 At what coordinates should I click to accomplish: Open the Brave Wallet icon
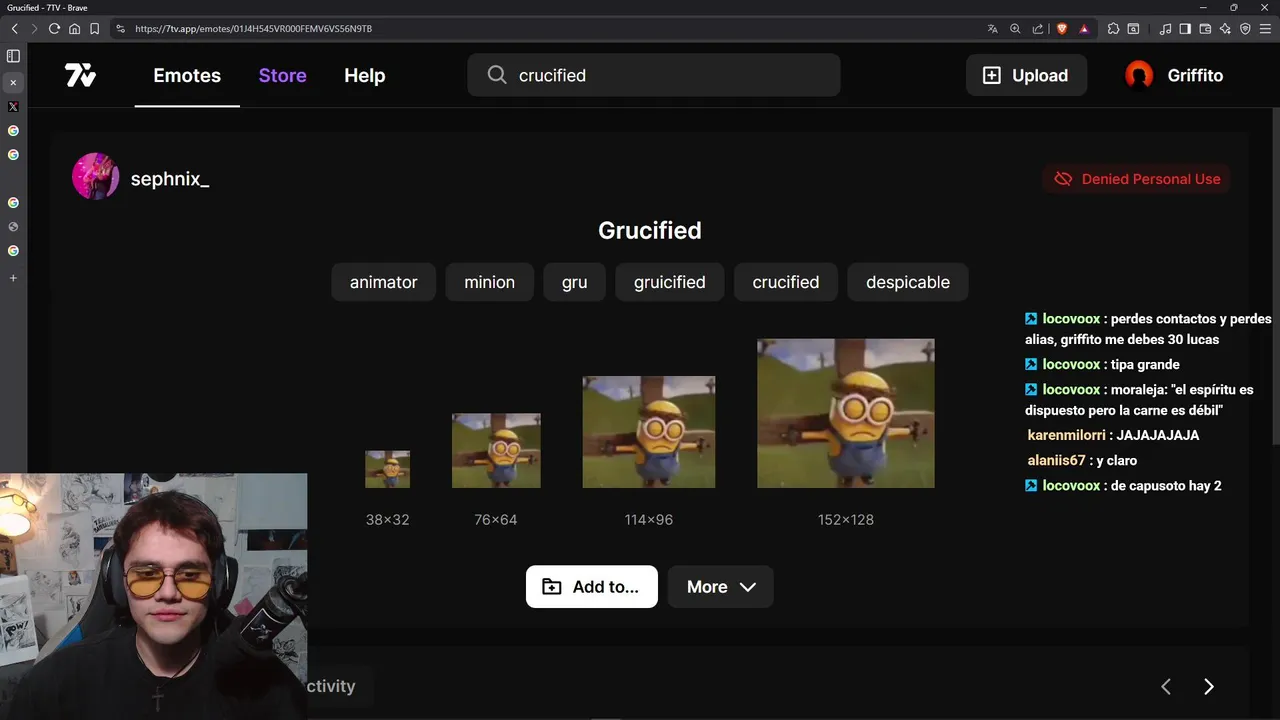(1205, 29)
